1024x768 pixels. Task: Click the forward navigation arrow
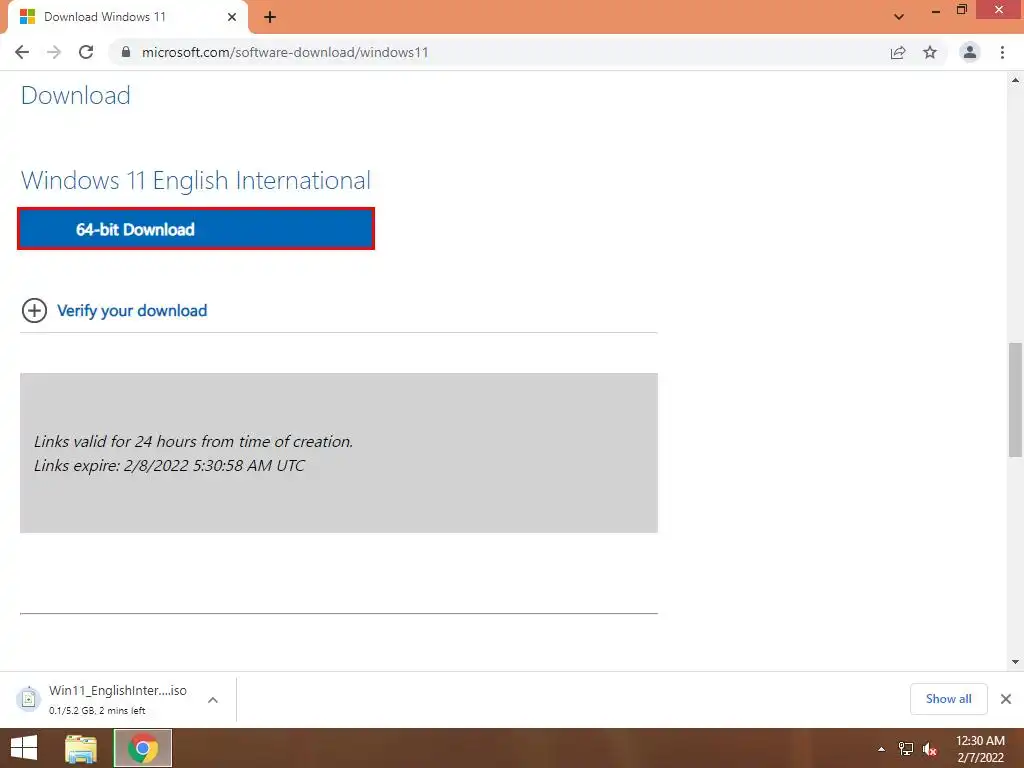point(54,52)
